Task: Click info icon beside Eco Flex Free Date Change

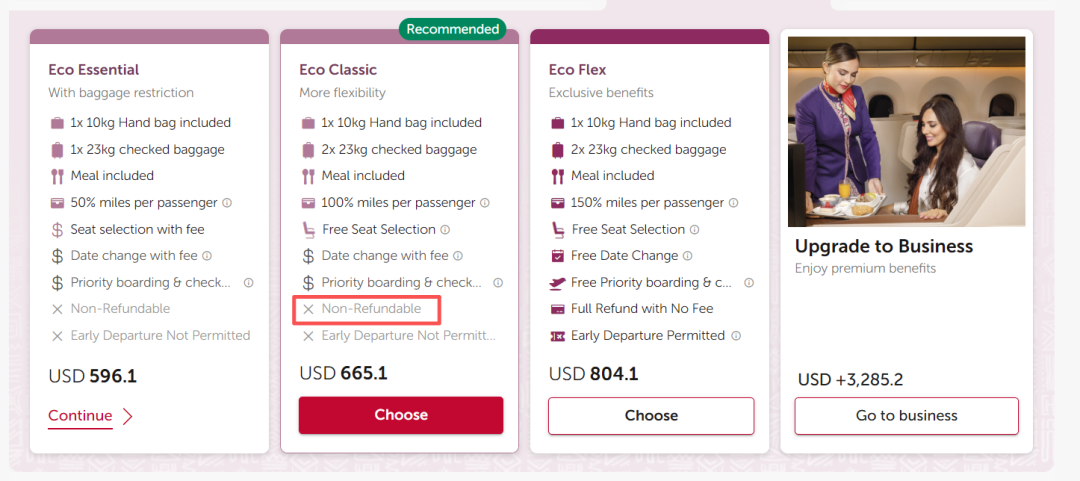Action: coord(688,256)
